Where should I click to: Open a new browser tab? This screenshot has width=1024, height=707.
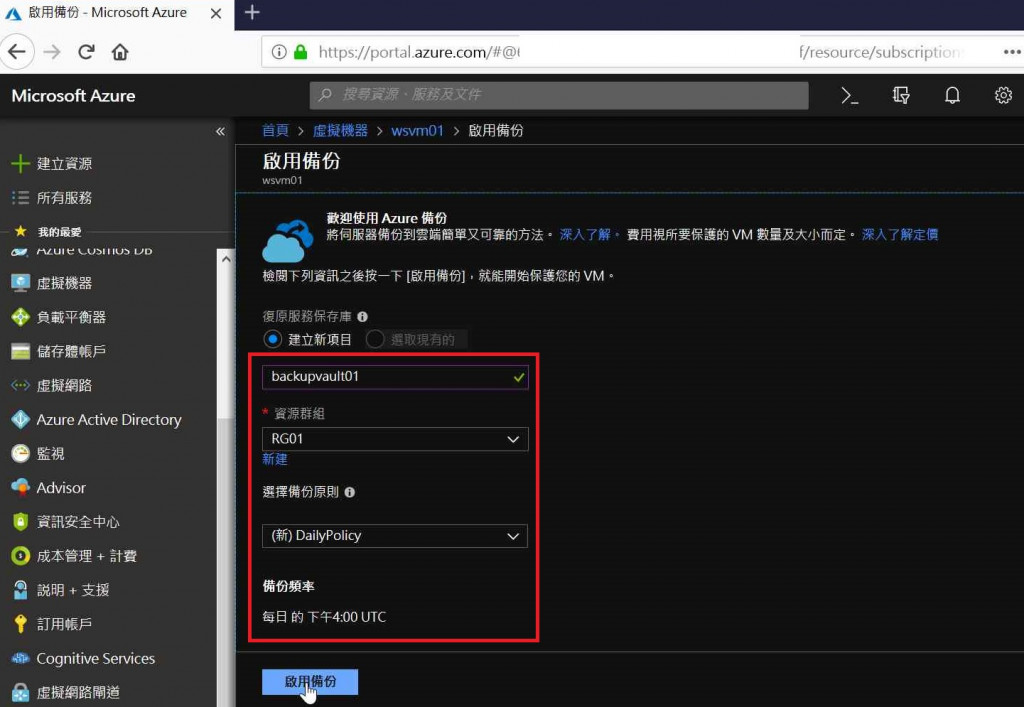[252, 12]
